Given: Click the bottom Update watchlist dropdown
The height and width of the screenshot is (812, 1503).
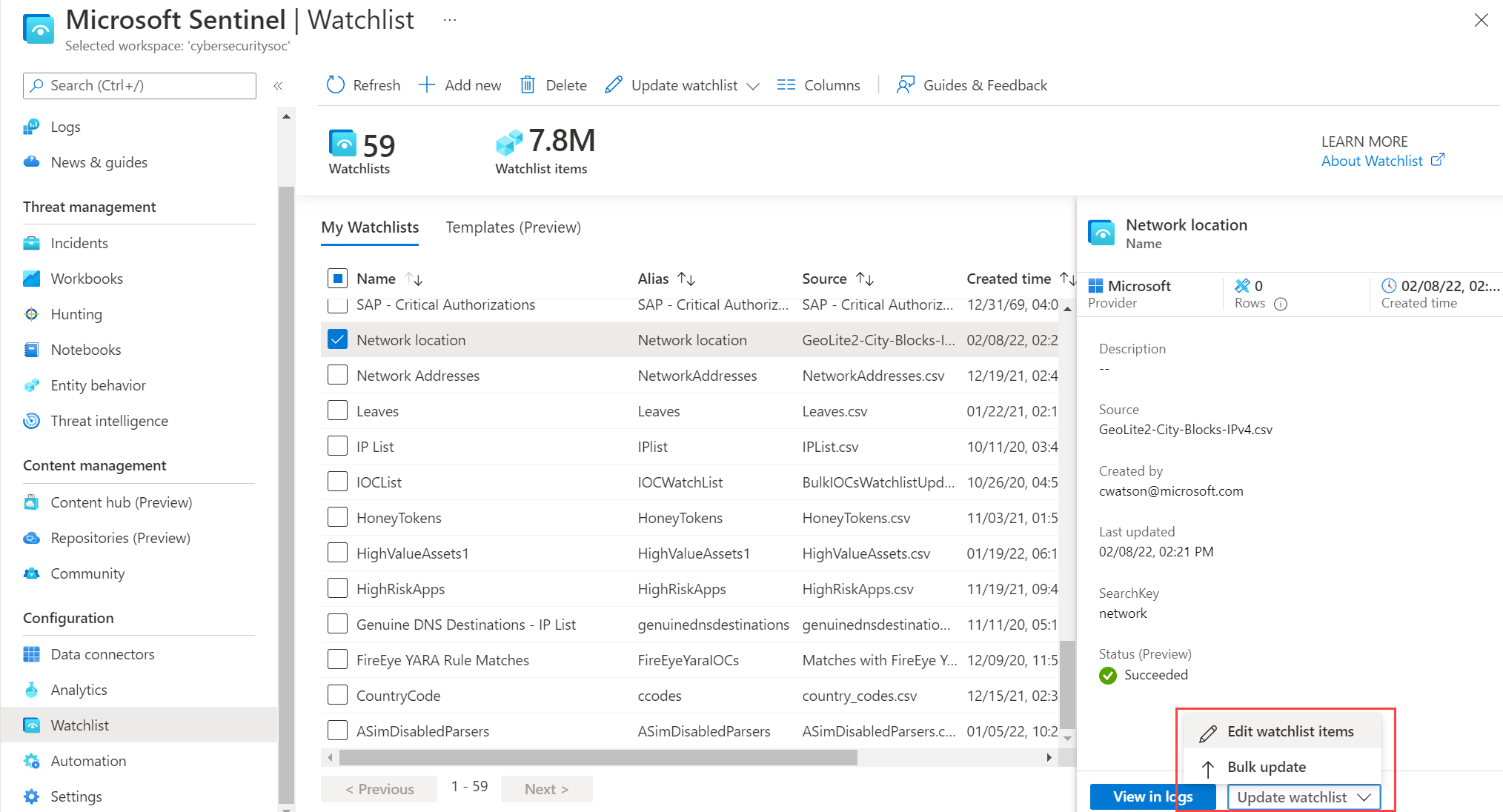Looking at the screenshot, I should click(1304, 797).
